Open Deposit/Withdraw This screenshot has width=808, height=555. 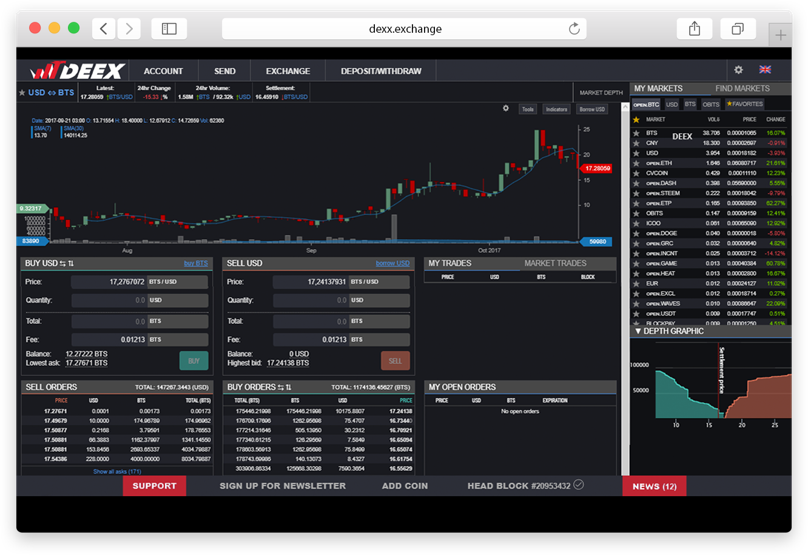[x=381, y=71]
